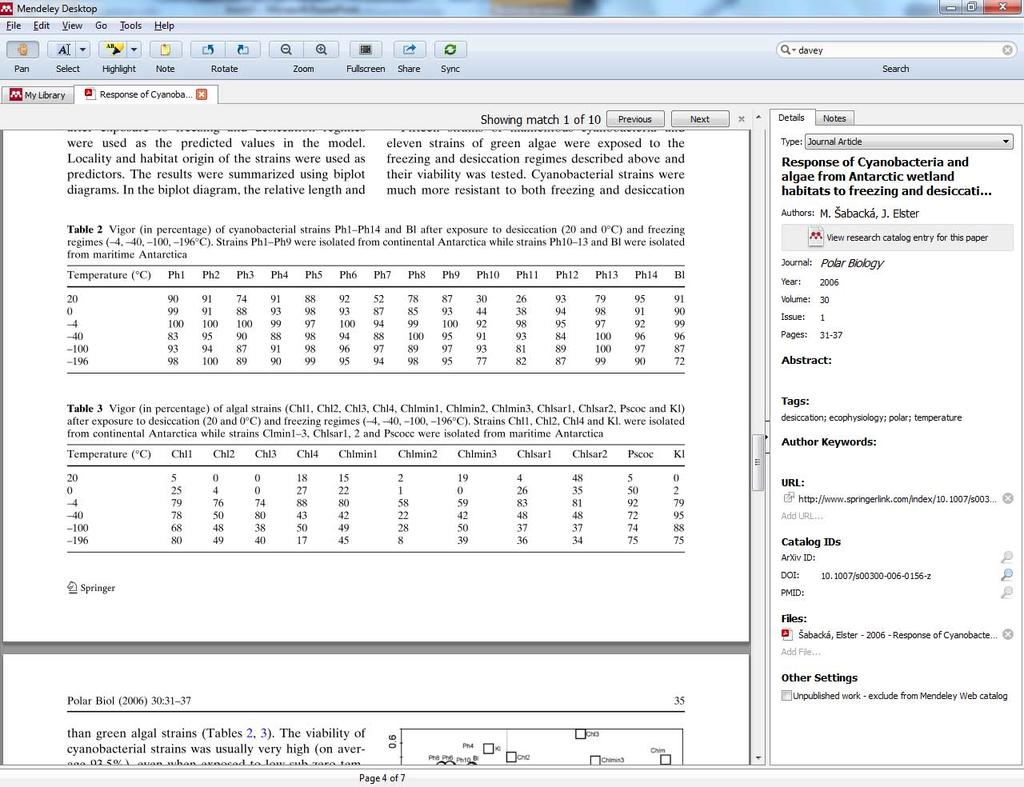This screenshot has width=1024, height=787.
Task: Click Add URL... field
Action: pos(802,516)
